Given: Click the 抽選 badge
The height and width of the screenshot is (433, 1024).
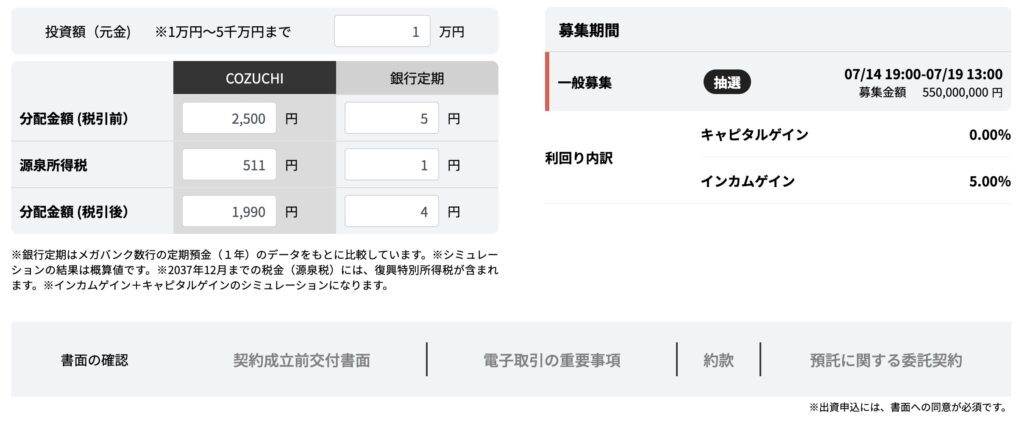Looking at the screenshot, I should click(727, 82).
